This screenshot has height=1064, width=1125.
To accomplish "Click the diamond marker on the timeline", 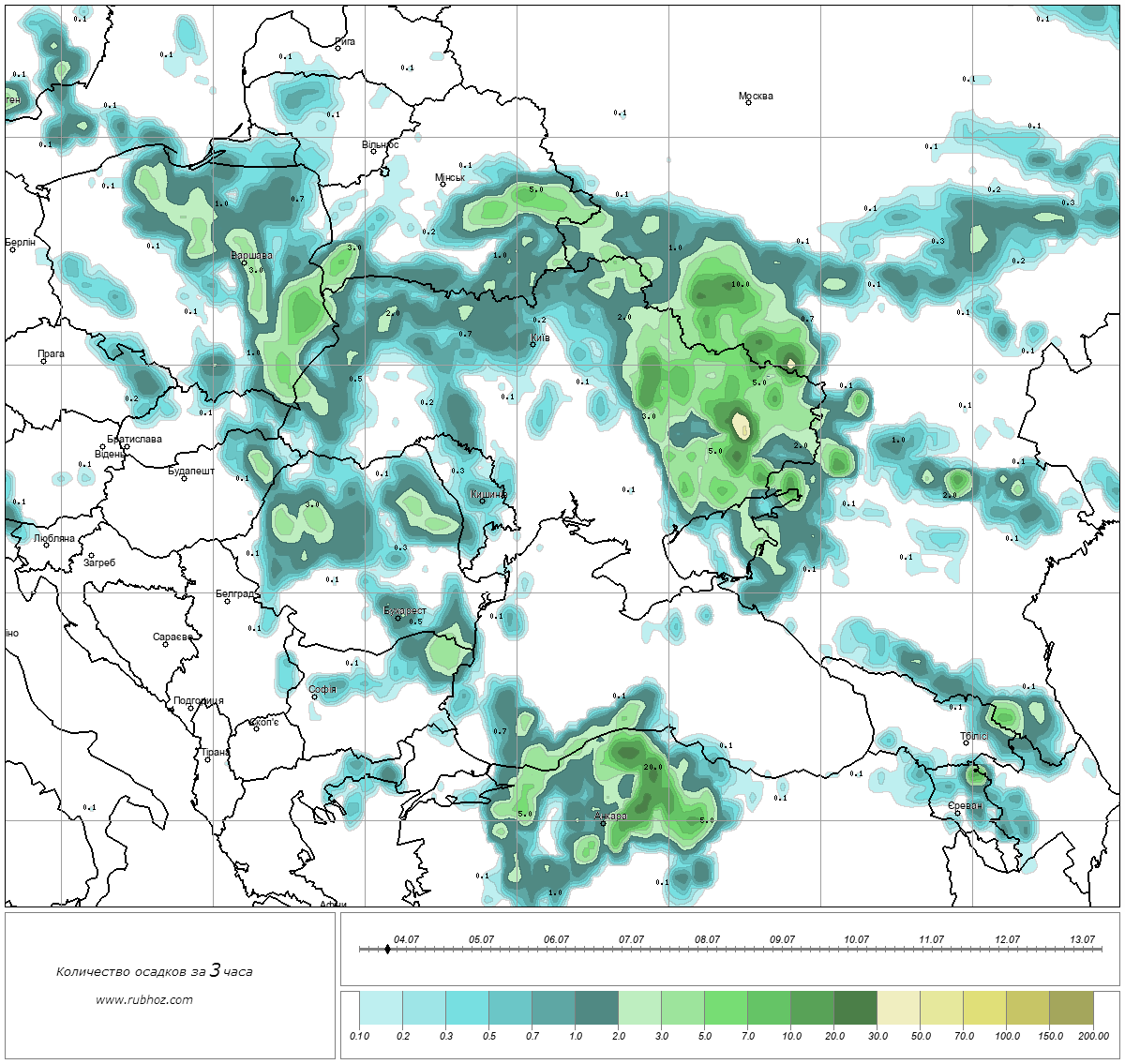I will coord(387,949).
